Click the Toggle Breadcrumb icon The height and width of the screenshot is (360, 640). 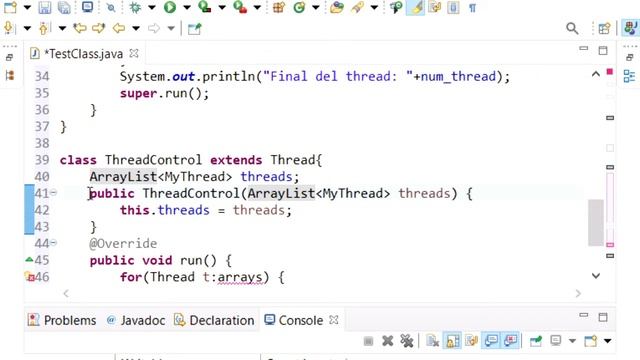point(396,7)
